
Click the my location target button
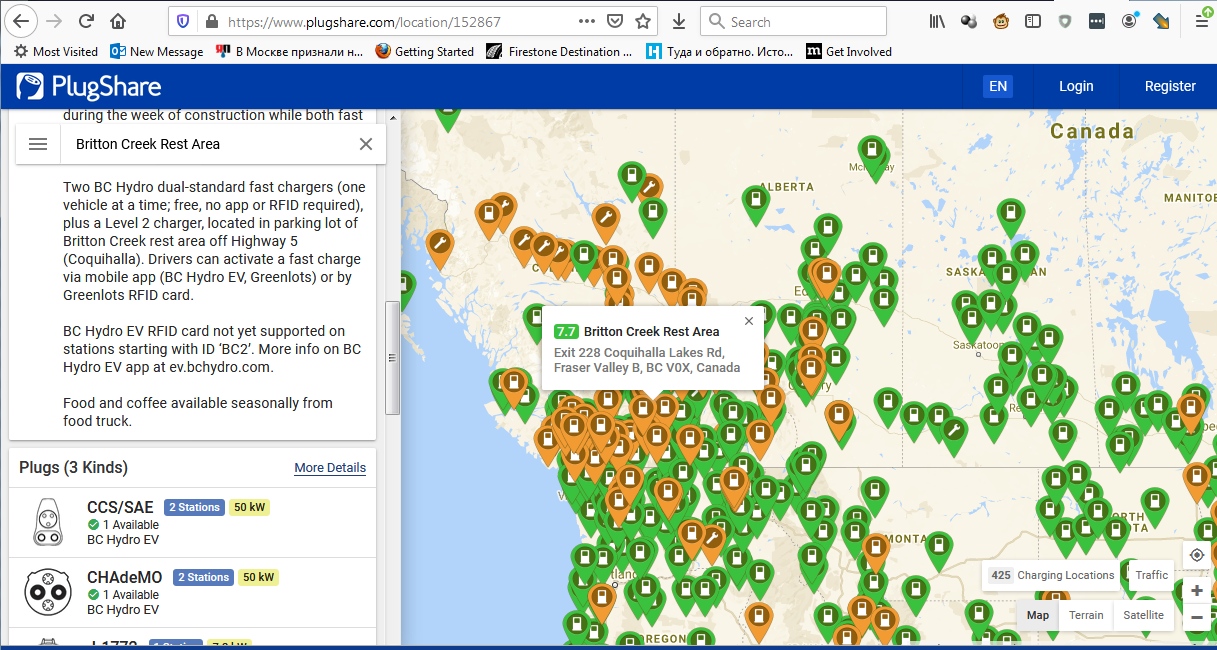(1197, 555)
